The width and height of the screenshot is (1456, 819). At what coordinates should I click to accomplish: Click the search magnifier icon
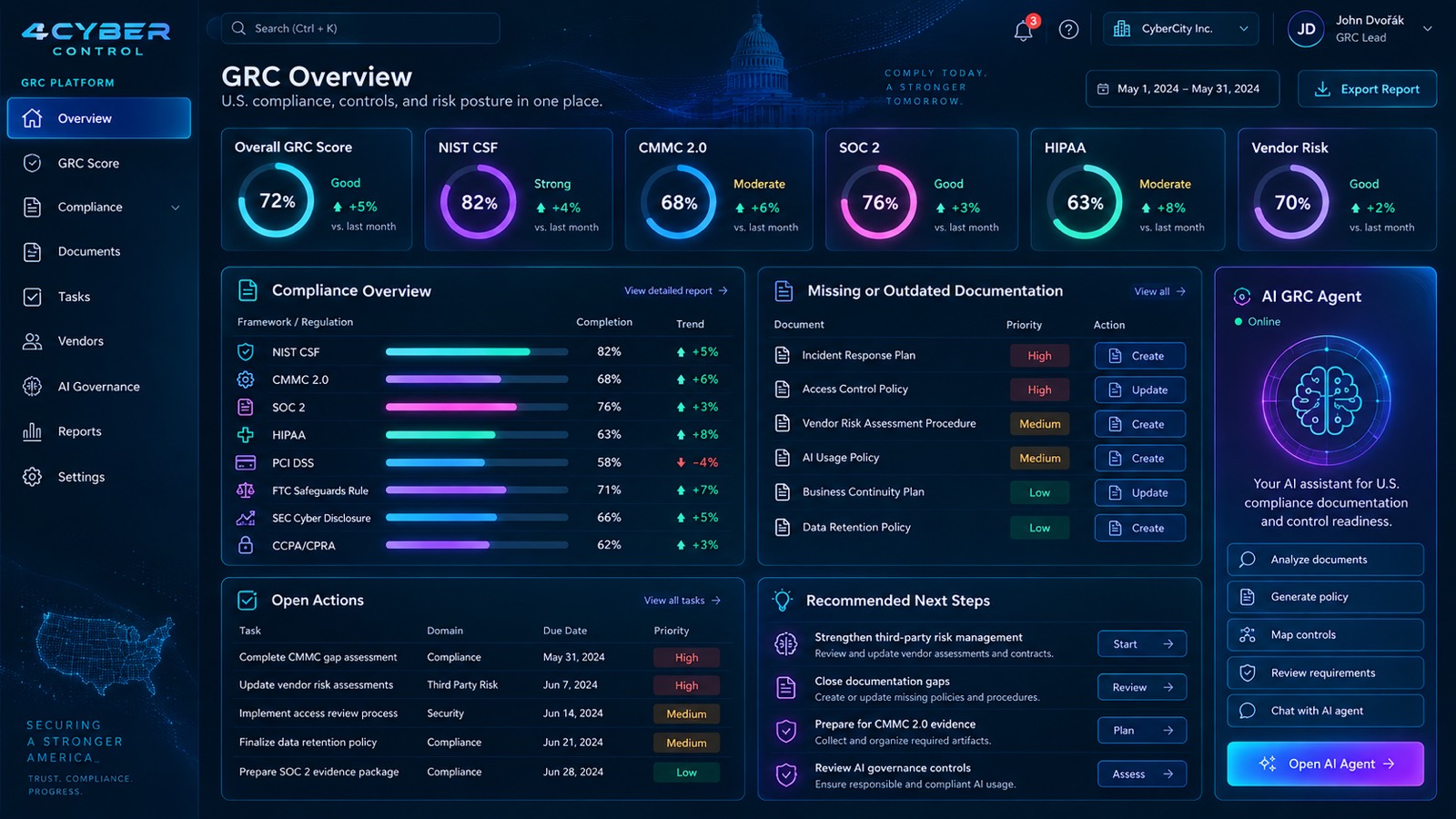(238, 28)
